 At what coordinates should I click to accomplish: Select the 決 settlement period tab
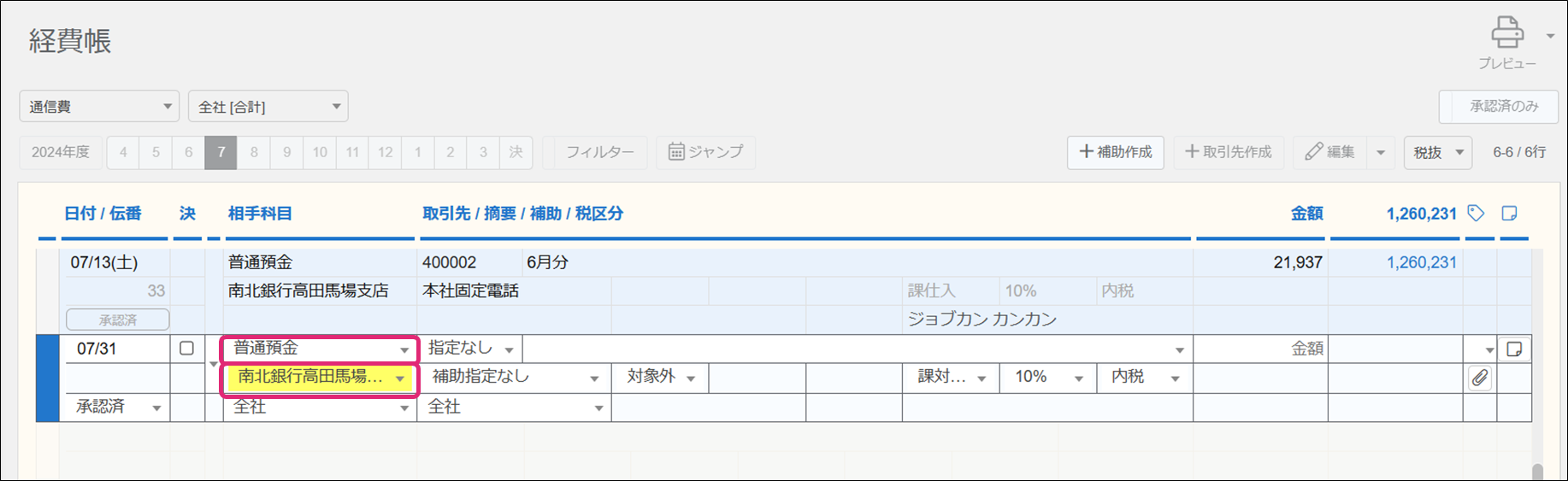(516, 152)
